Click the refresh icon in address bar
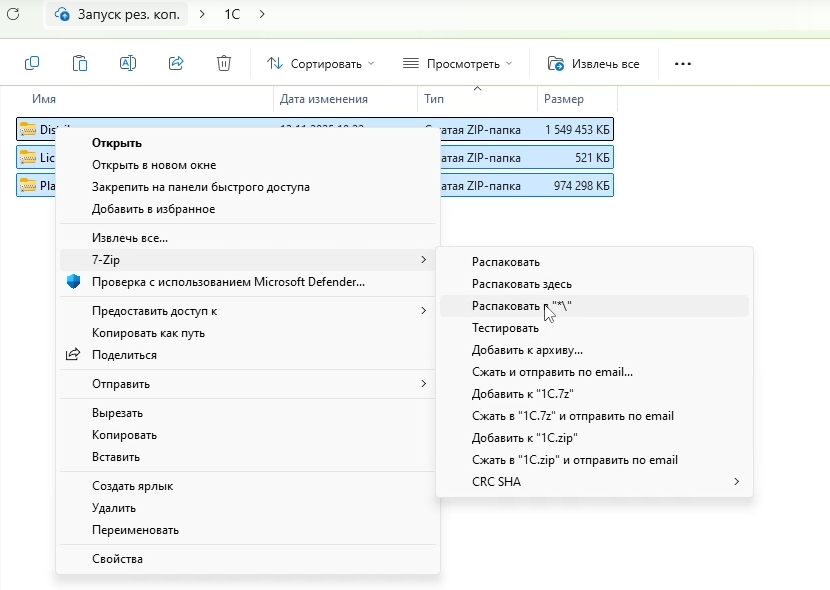The width and height of the screenshot is (830, 590). click(13, 14)
